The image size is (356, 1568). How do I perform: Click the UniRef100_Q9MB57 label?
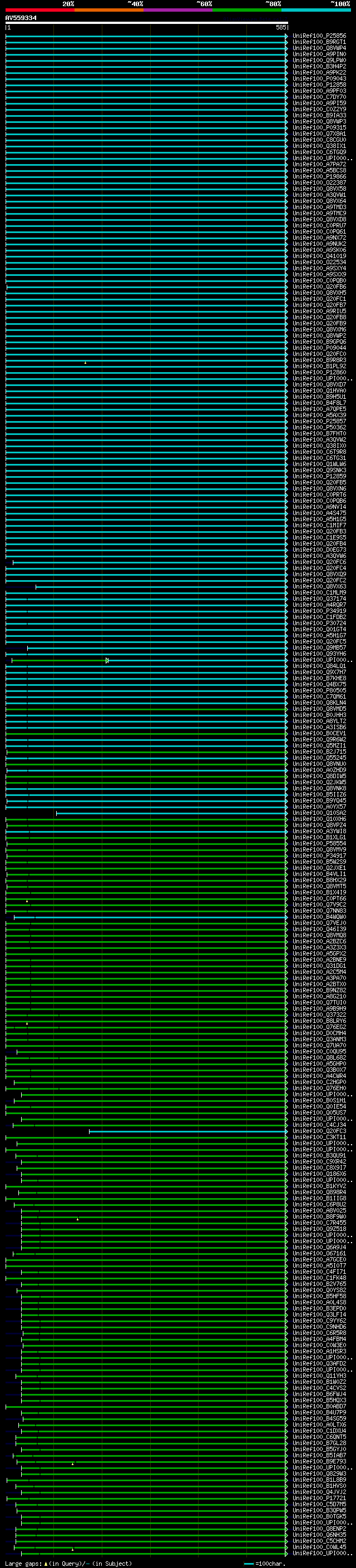click(x=319, y=648)
